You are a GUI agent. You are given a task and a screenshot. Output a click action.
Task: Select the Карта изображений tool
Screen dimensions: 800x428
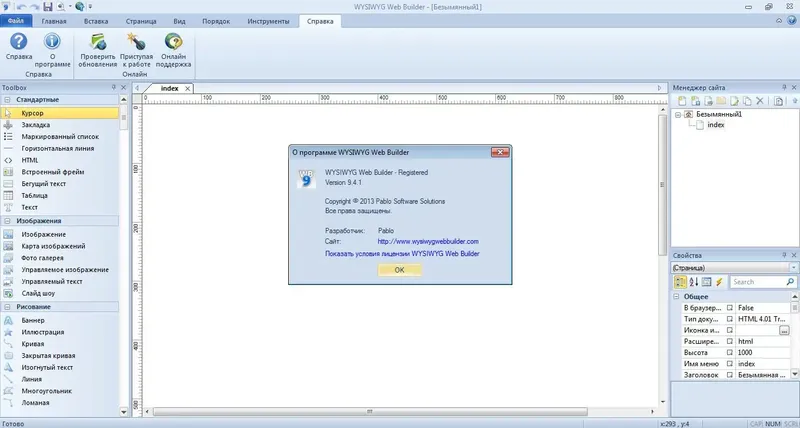coord(53,246)
